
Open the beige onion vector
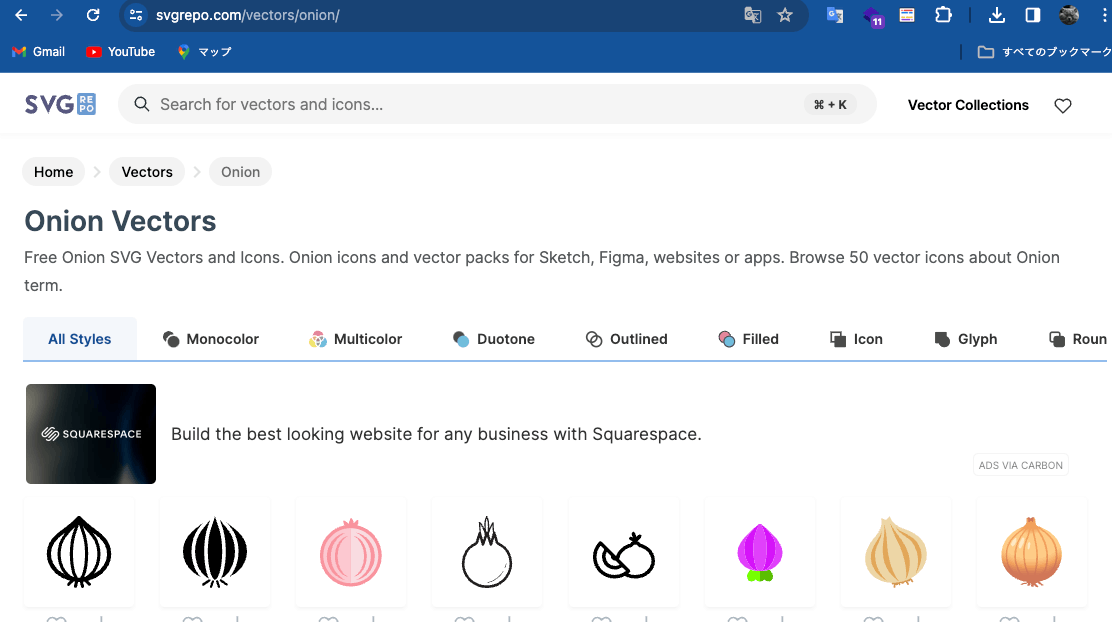(896, 552)
